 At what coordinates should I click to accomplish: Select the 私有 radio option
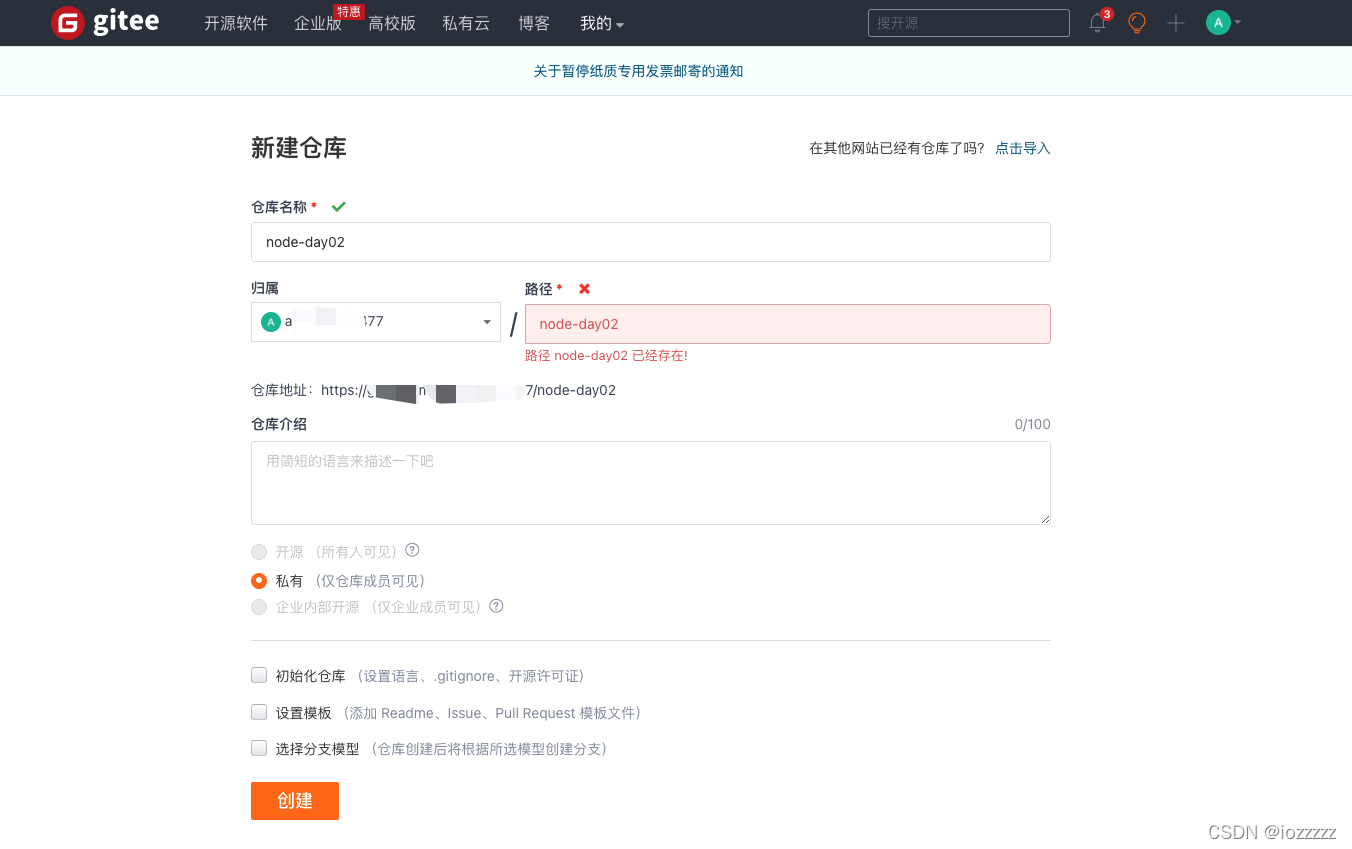tap(259, 580)
